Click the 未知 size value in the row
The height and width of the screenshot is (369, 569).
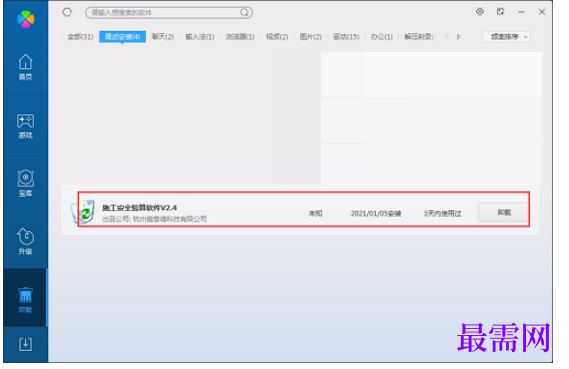click(x=315, y=213)
